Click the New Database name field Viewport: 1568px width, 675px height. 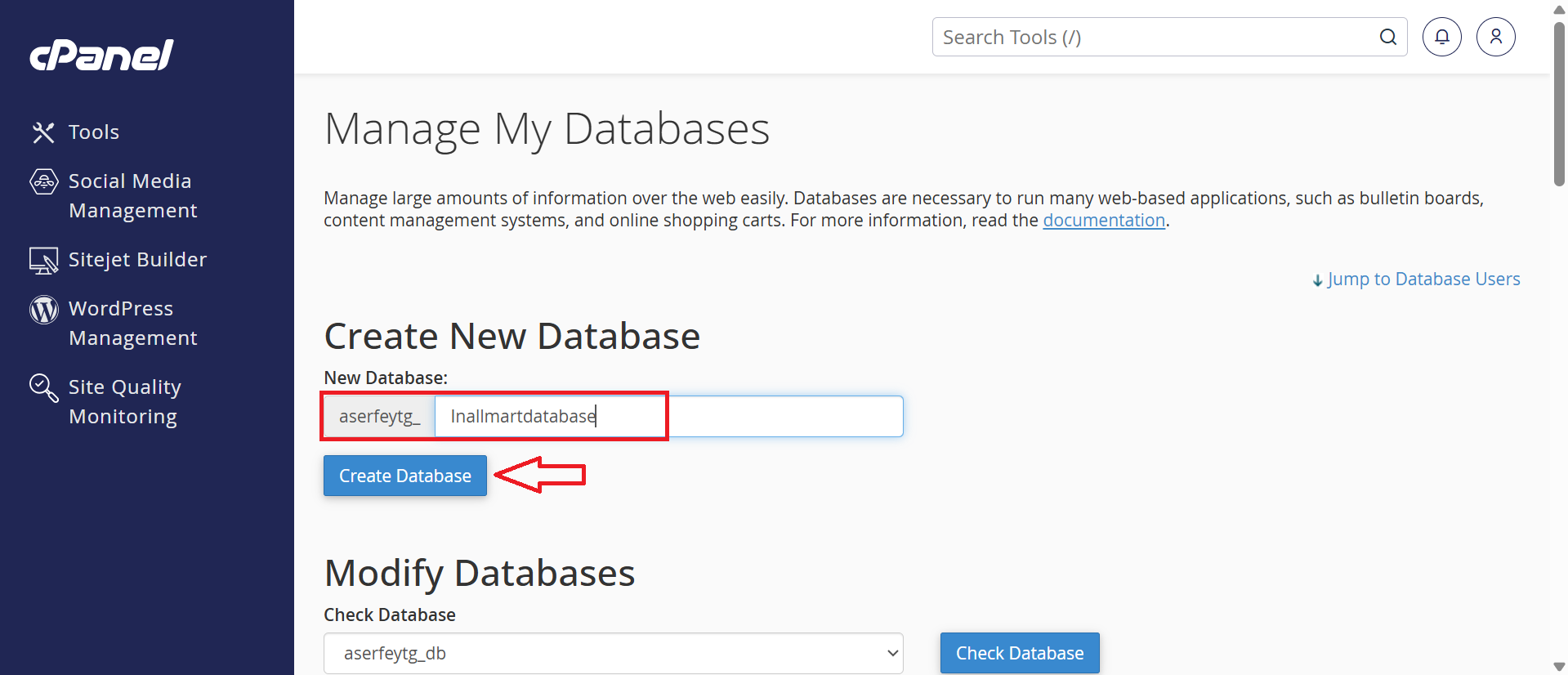(668, 417)
